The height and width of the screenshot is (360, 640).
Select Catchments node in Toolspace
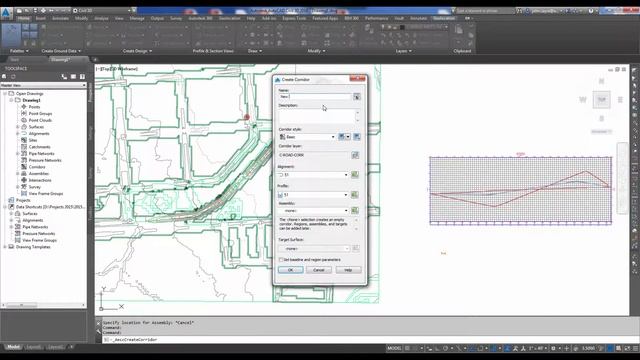40,147
